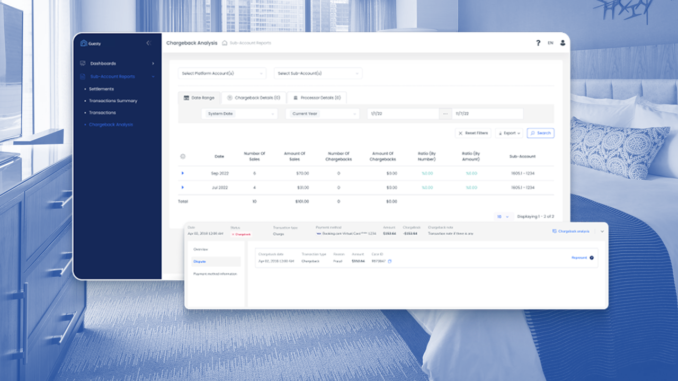Select Dispute in the detail panel

tap(216, 262)
